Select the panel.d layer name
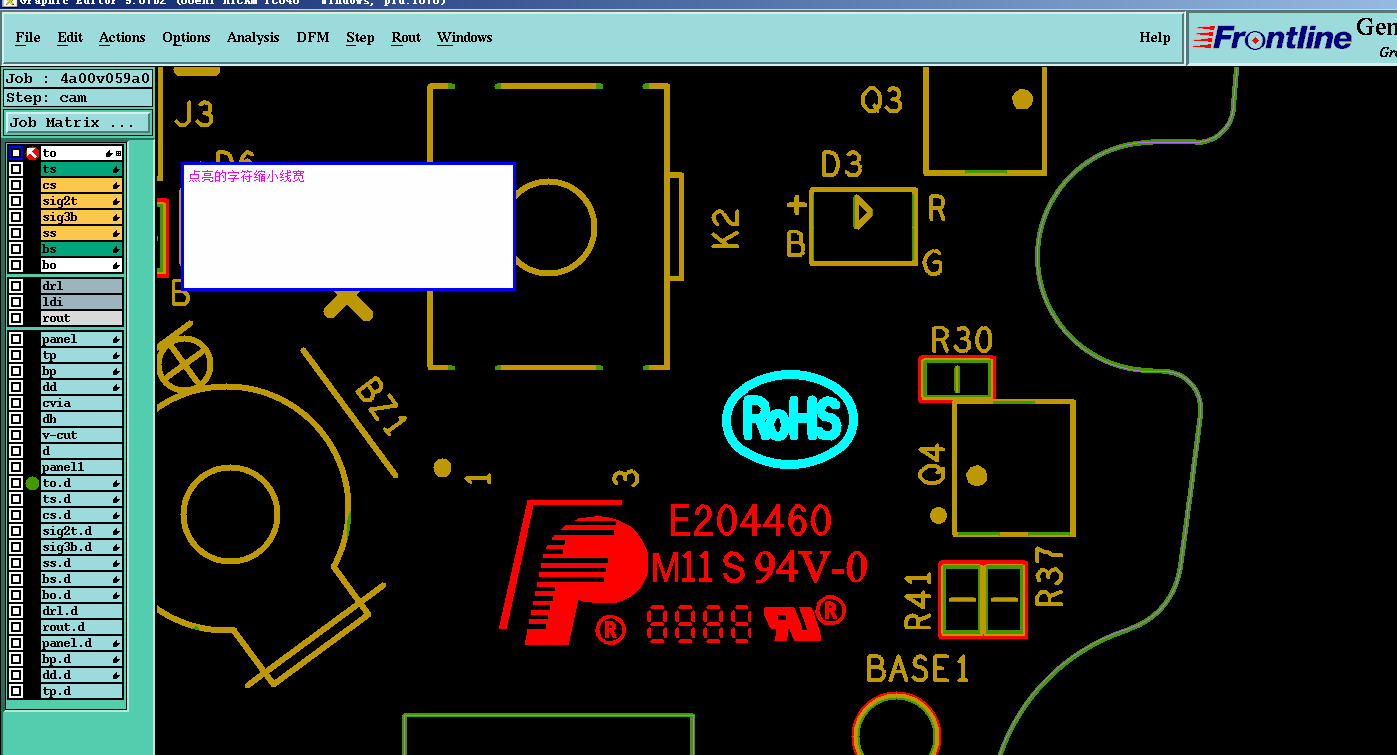 pos(81,643)
